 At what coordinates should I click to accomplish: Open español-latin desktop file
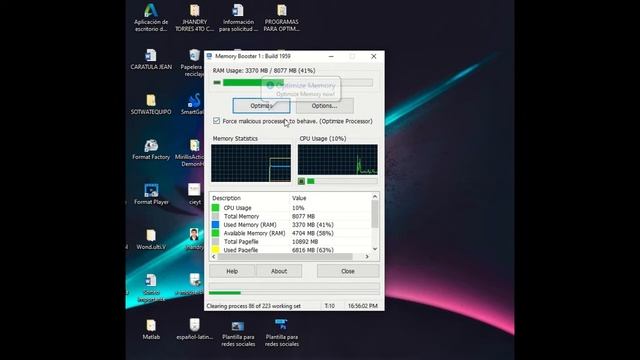point(195,330)
